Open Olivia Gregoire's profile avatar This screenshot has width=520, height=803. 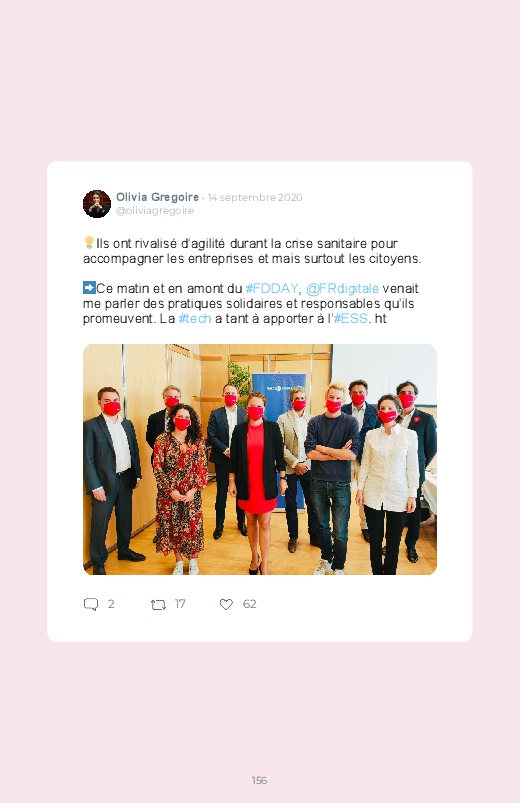(97, 204)
